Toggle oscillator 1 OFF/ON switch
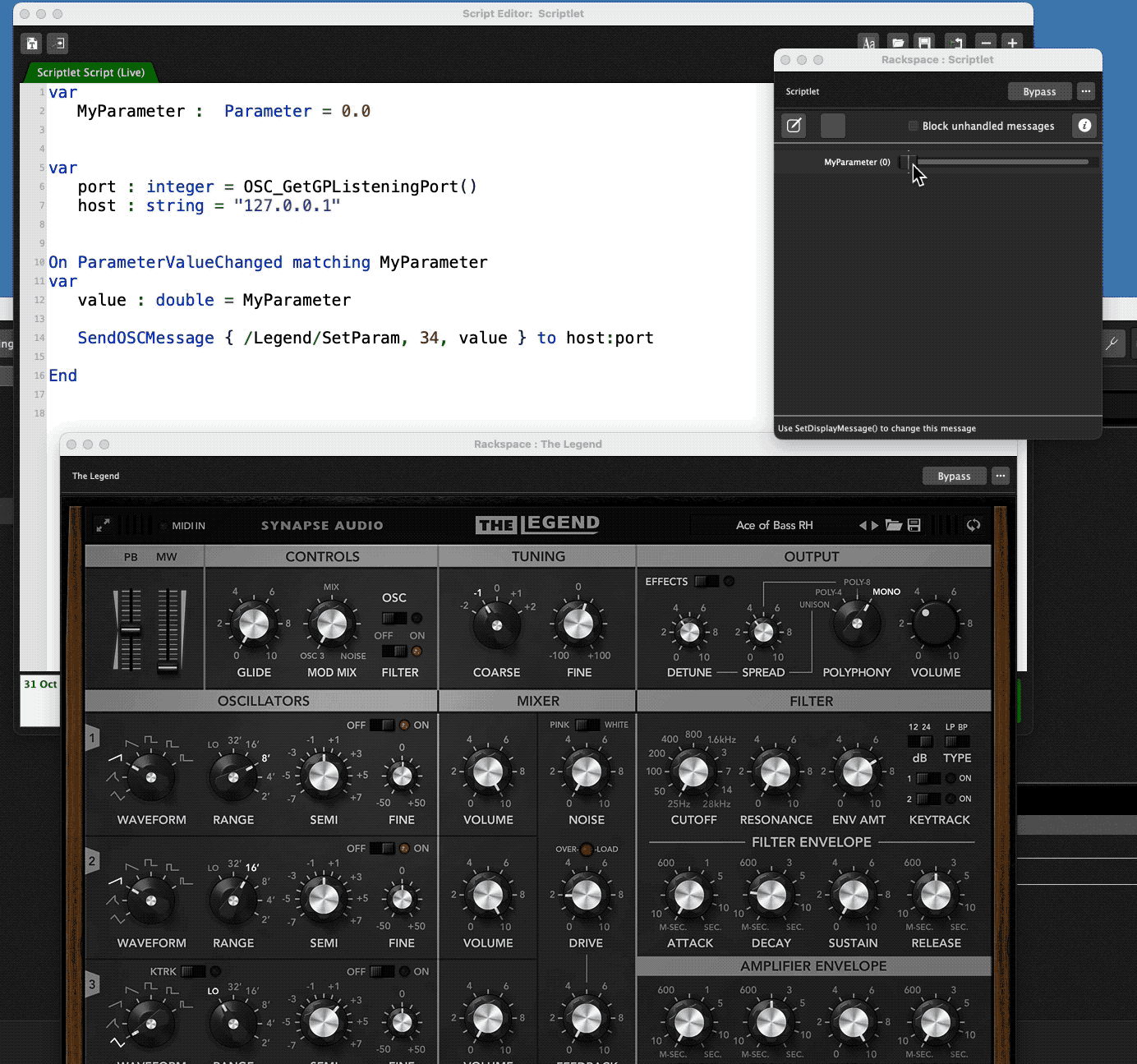Screen dimensions: 1137x1064 [x=382, y=725]
